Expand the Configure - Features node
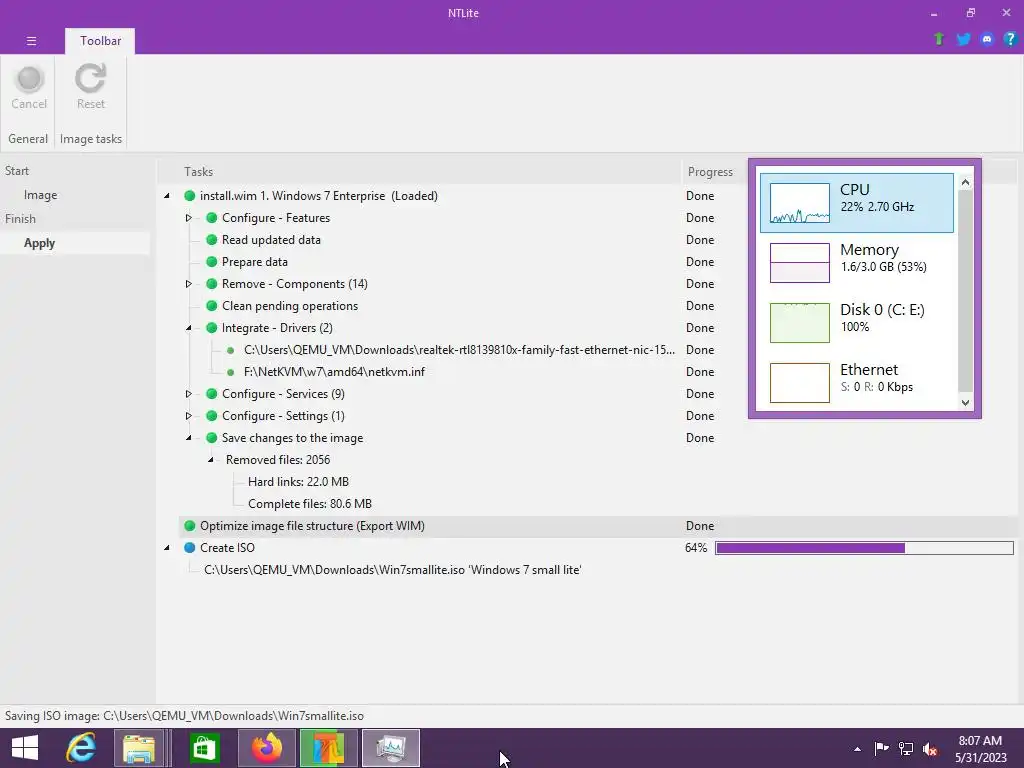The image size is (1024, 768). point(188,218)
